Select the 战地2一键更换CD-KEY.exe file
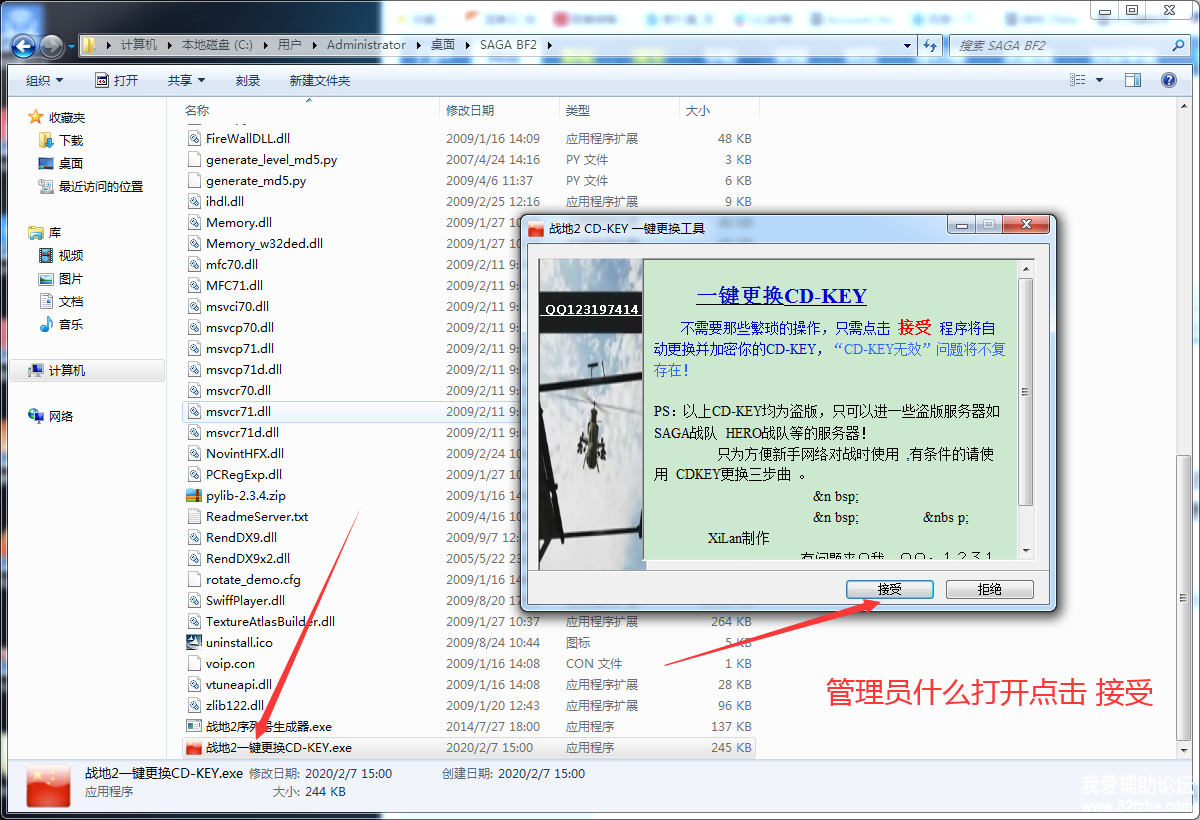The height and width of the screenshot is (820, 1200). pyautogui.click(x=278, y=747)
